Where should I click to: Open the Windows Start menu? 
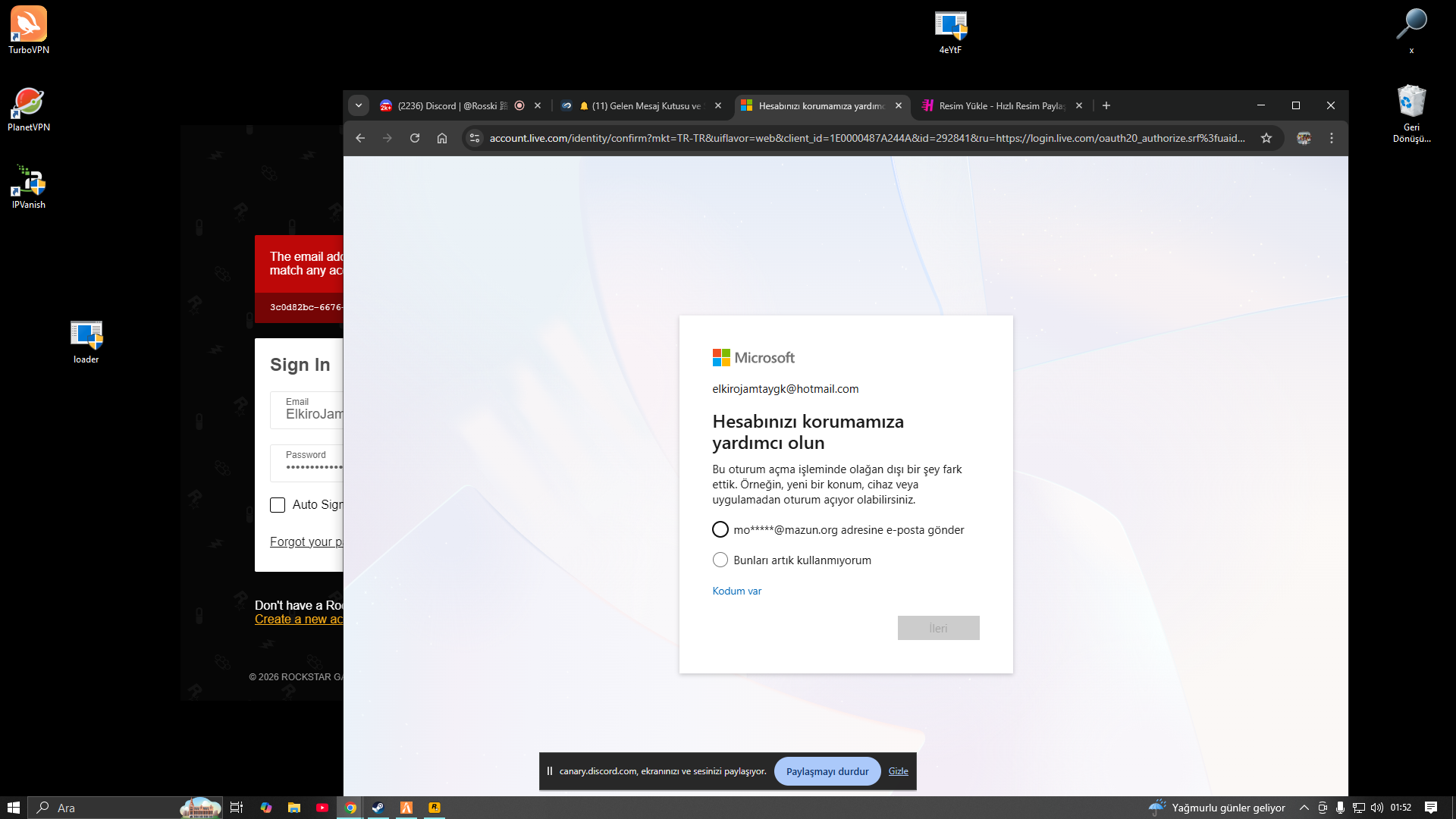14,808
